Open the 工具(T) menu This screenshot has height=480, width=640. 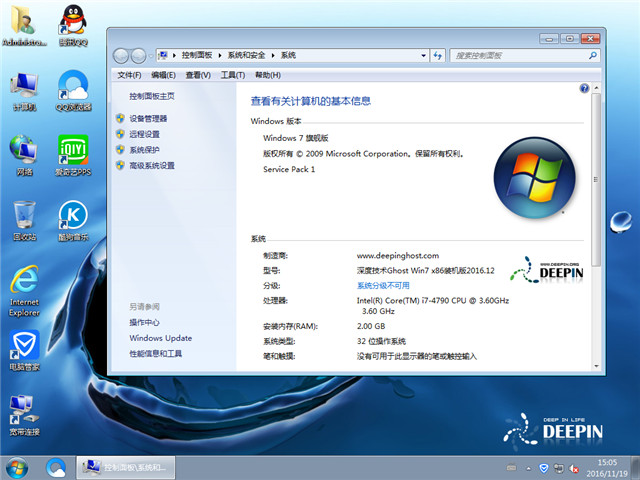(x=233, y=75)
